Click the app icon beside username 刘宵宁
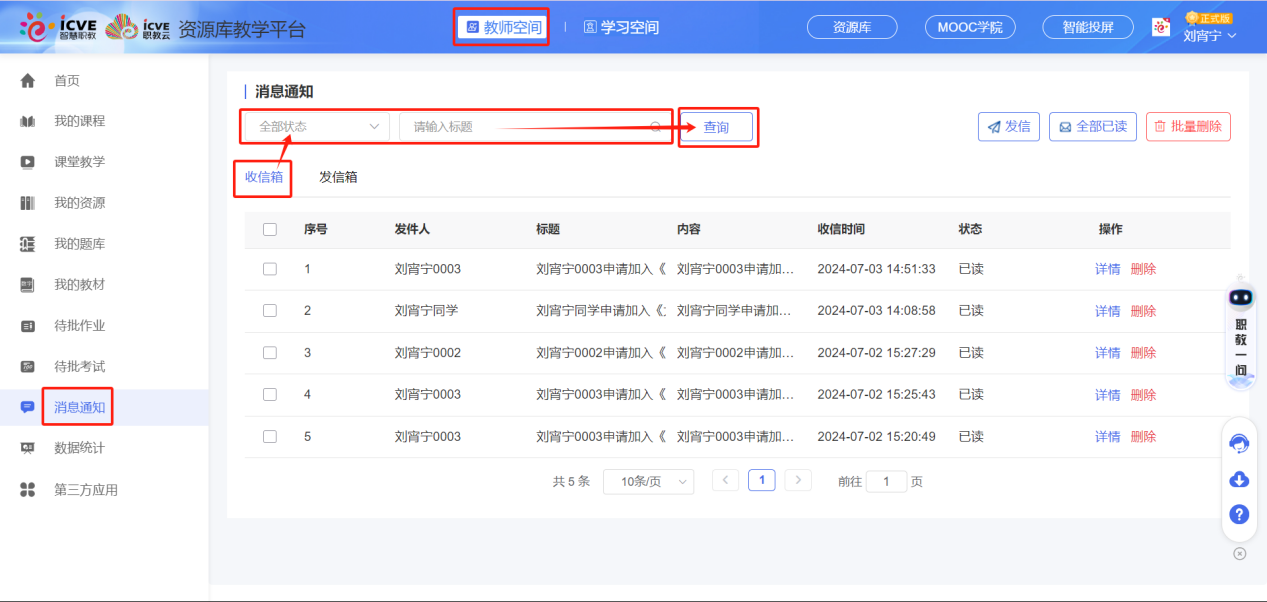 tap(1160, 27)
